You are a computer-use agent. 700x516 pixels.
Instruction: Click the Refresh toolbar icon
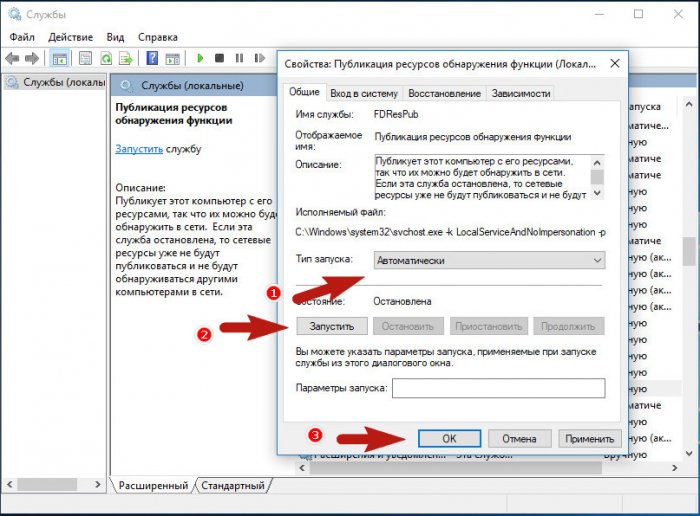point(106,58)
